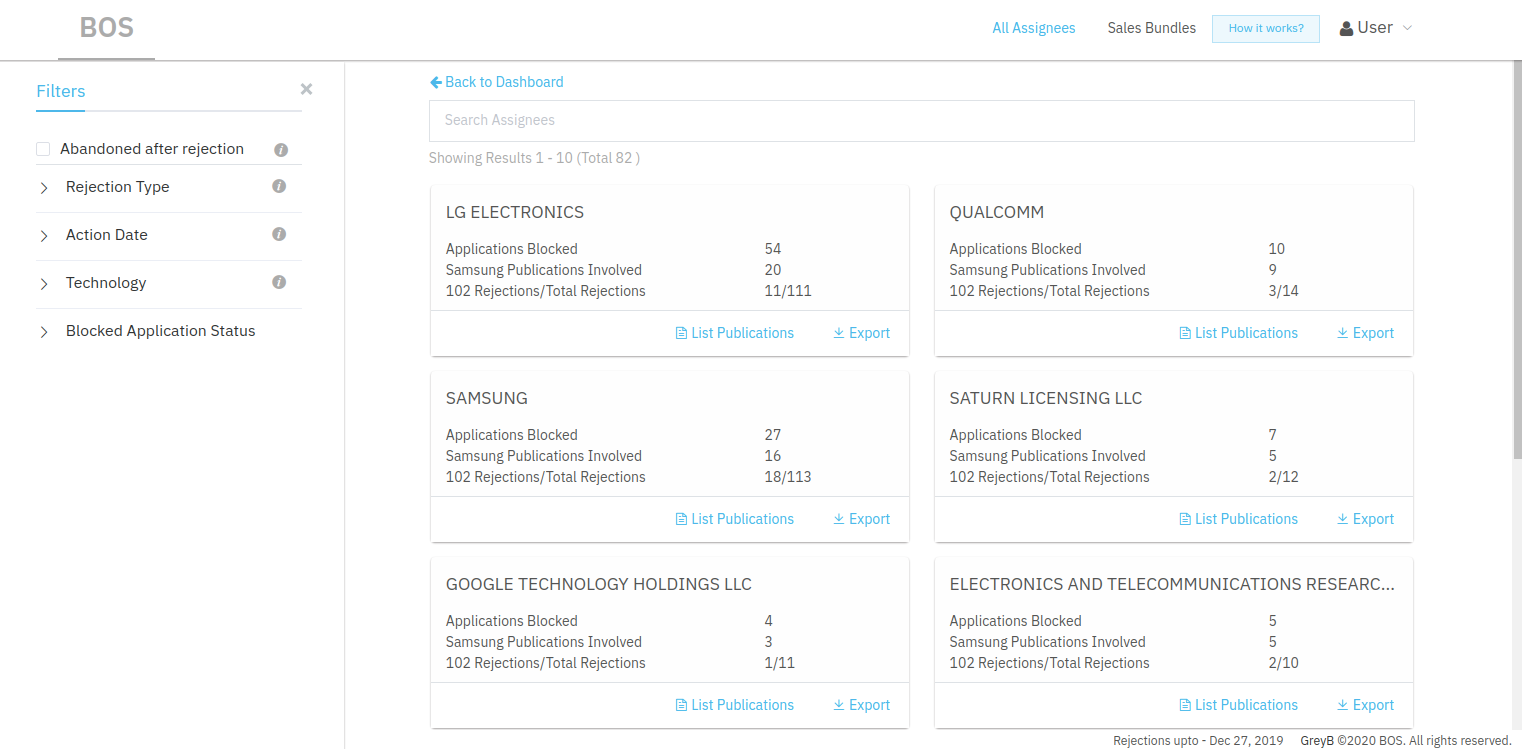The height and width of the screenshot is (749, 1522).
Task: Click value 11/111 in LG Electronics card
Action: click(788, 291)
